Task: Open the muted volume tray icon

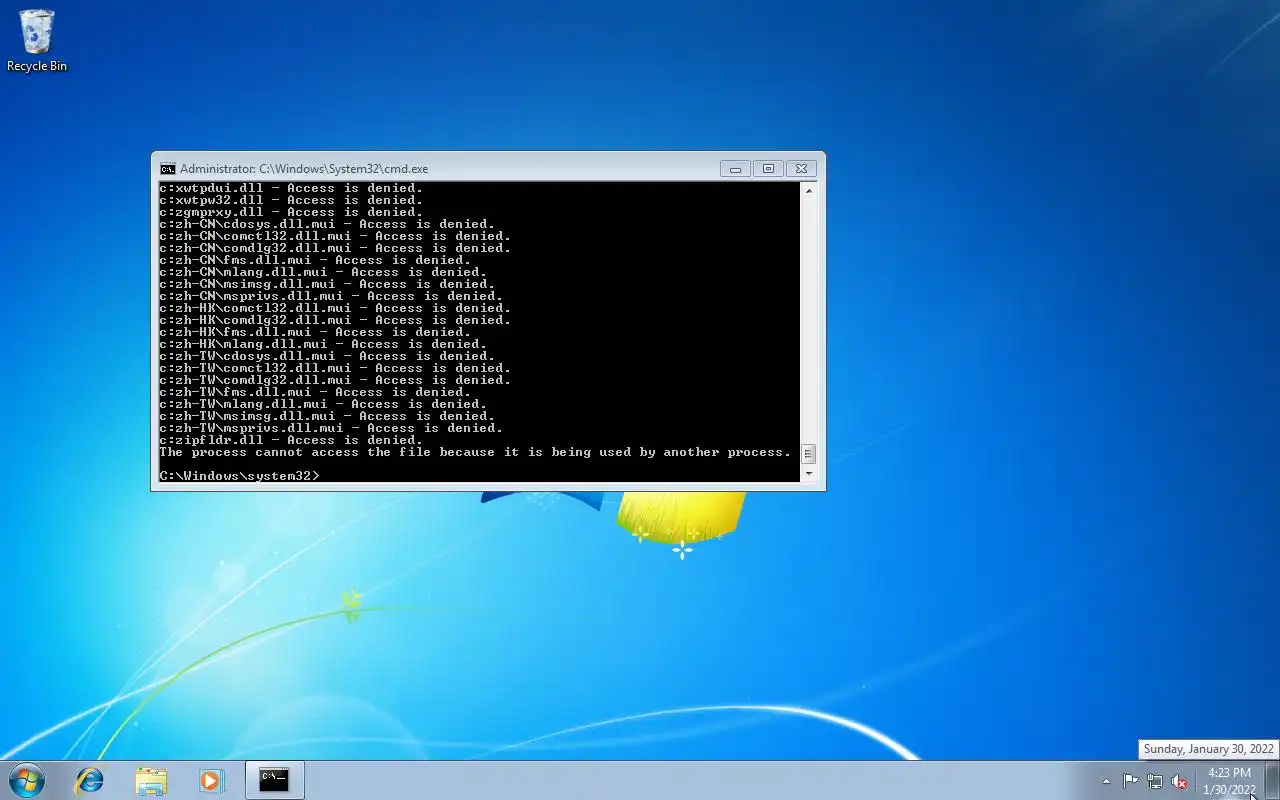Action: pos(1179,781)
